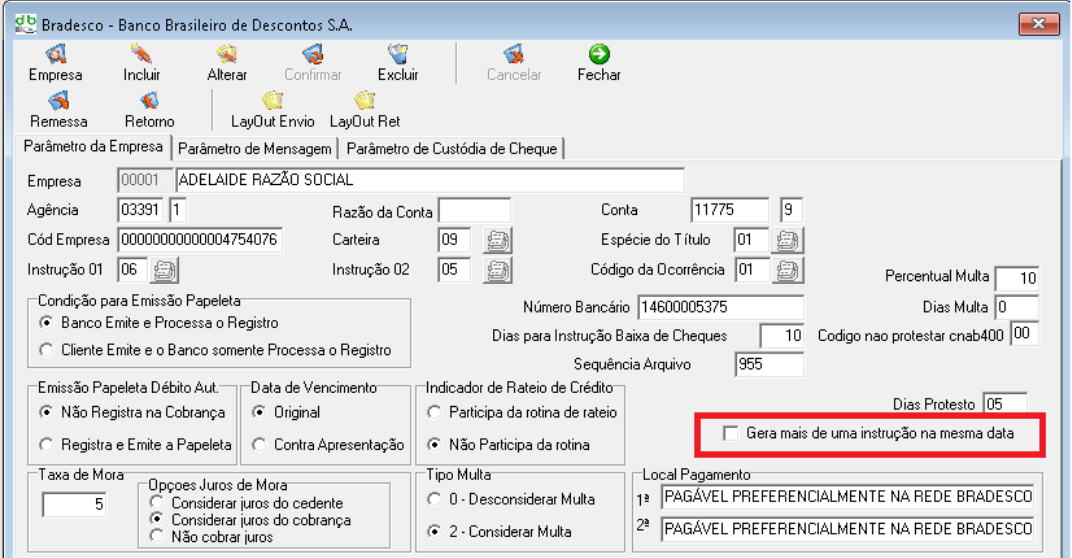The image size is (1072, 558).
Task: Open the Retorno toolbar icon
Action: (149, 101)
